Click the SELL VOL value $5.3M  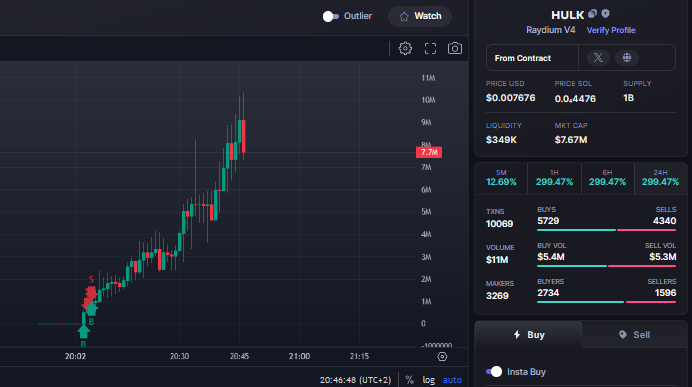(x=662, y=257)
